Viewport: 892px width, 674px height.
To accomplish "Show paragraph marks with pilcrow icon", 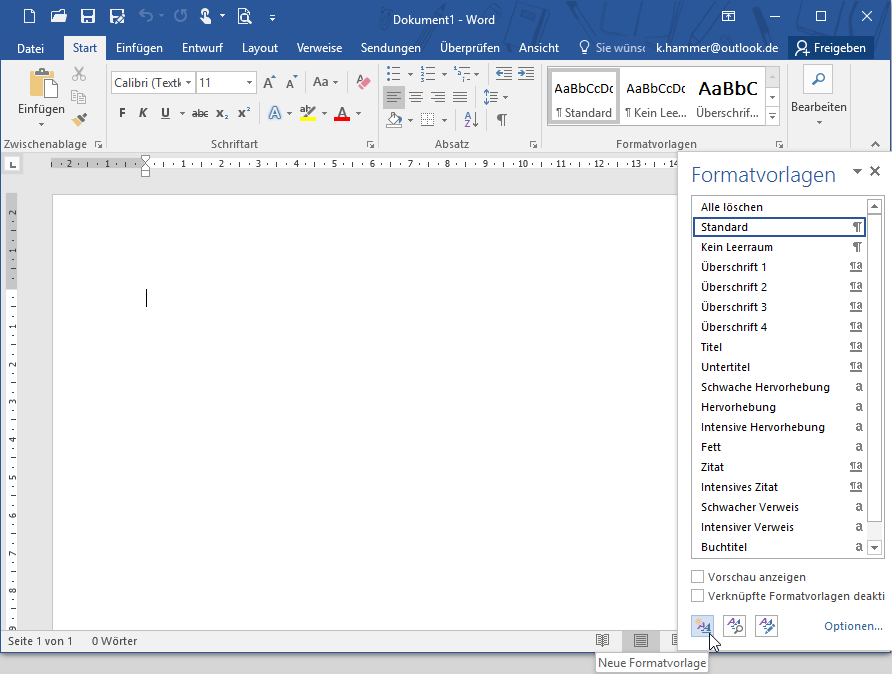I will click(501, 120).
